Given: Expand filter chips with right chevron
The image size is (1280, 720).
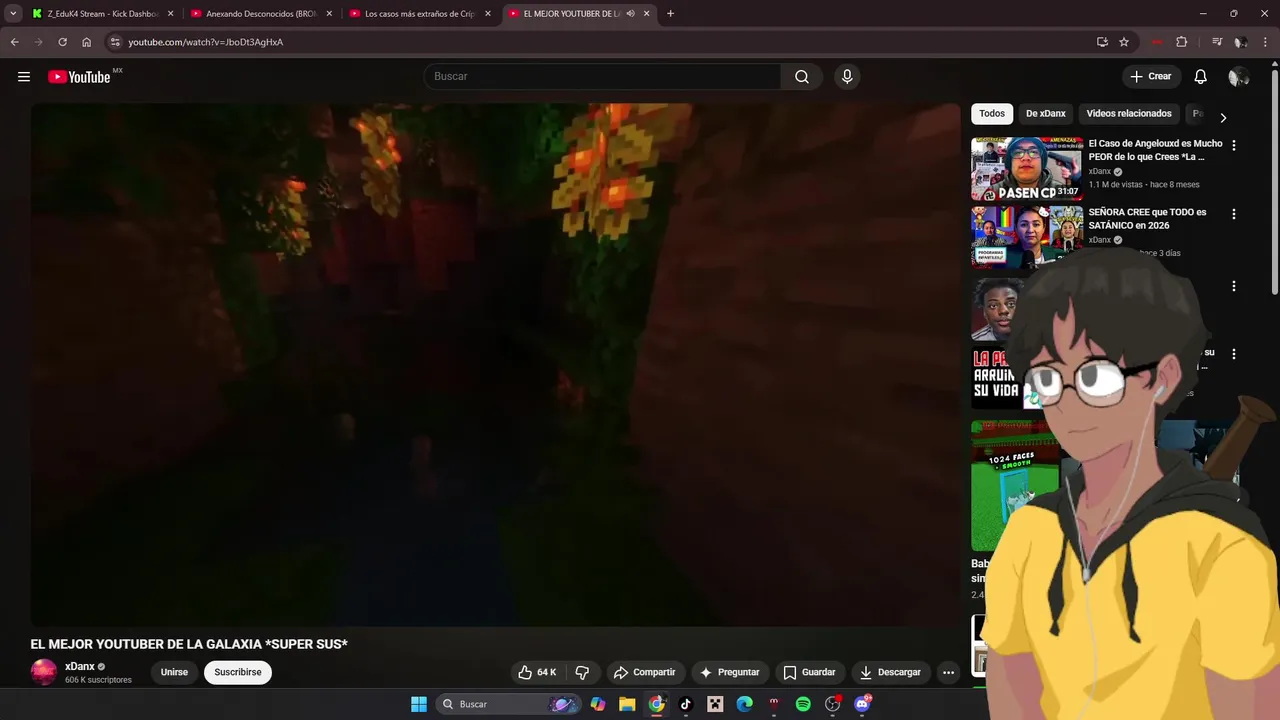Looking at the screenshot, I should (1222, 118).
